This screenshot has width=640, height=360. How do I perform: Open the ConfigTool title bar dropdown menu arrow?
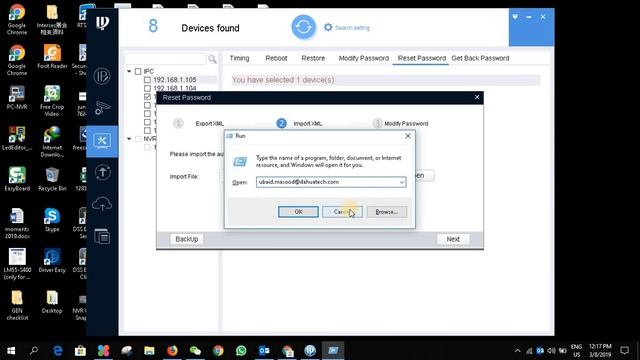tap(515, 17)
